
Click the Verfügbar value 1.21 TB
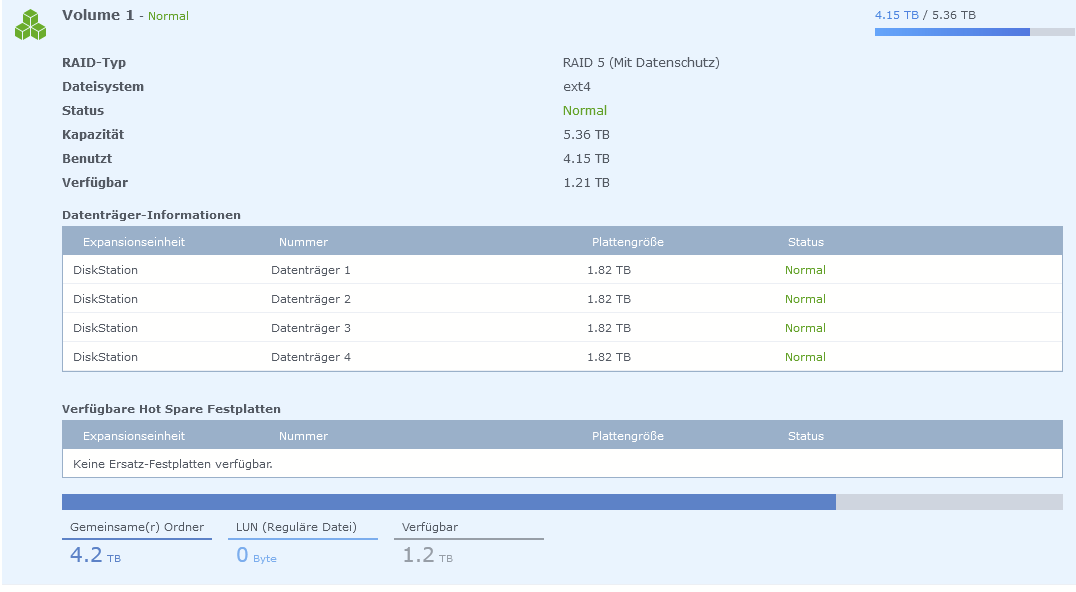(586, 182)
